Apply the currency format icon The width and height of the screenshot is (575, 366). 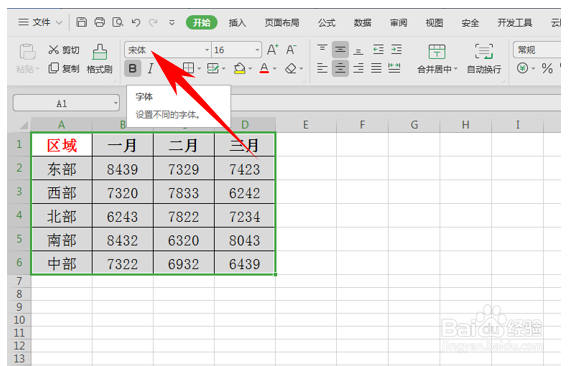click(523, 68)
